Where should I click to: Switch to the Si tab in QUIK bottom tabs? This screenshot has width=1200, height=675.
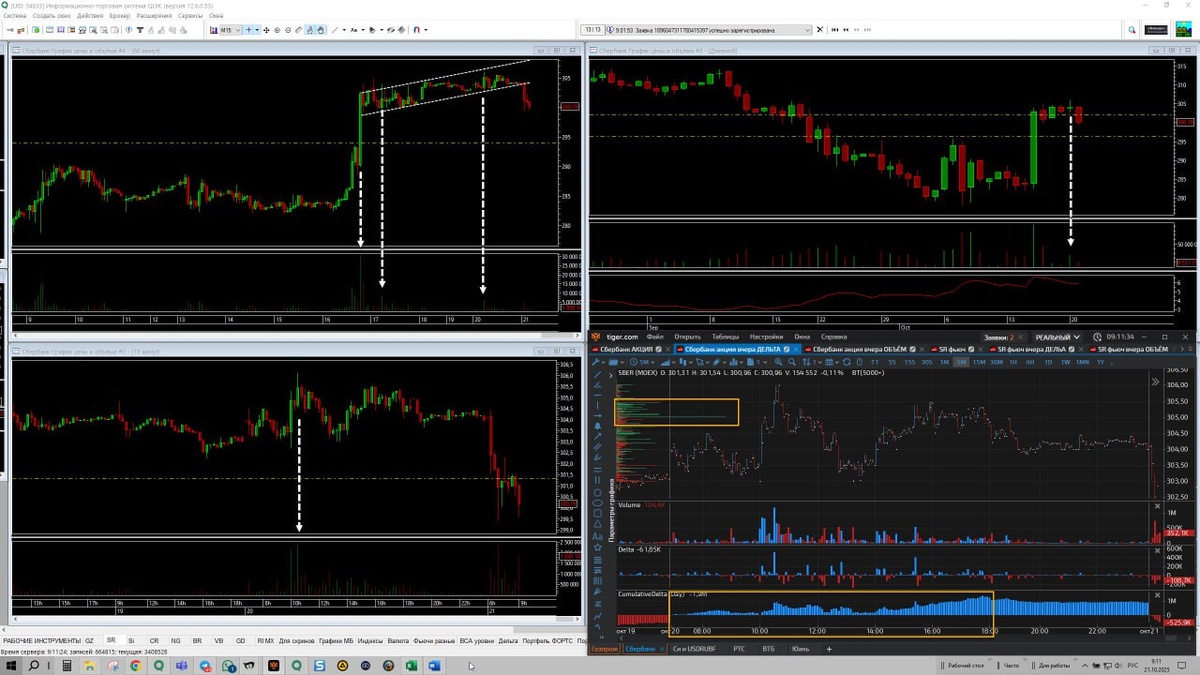pos(131,640)
